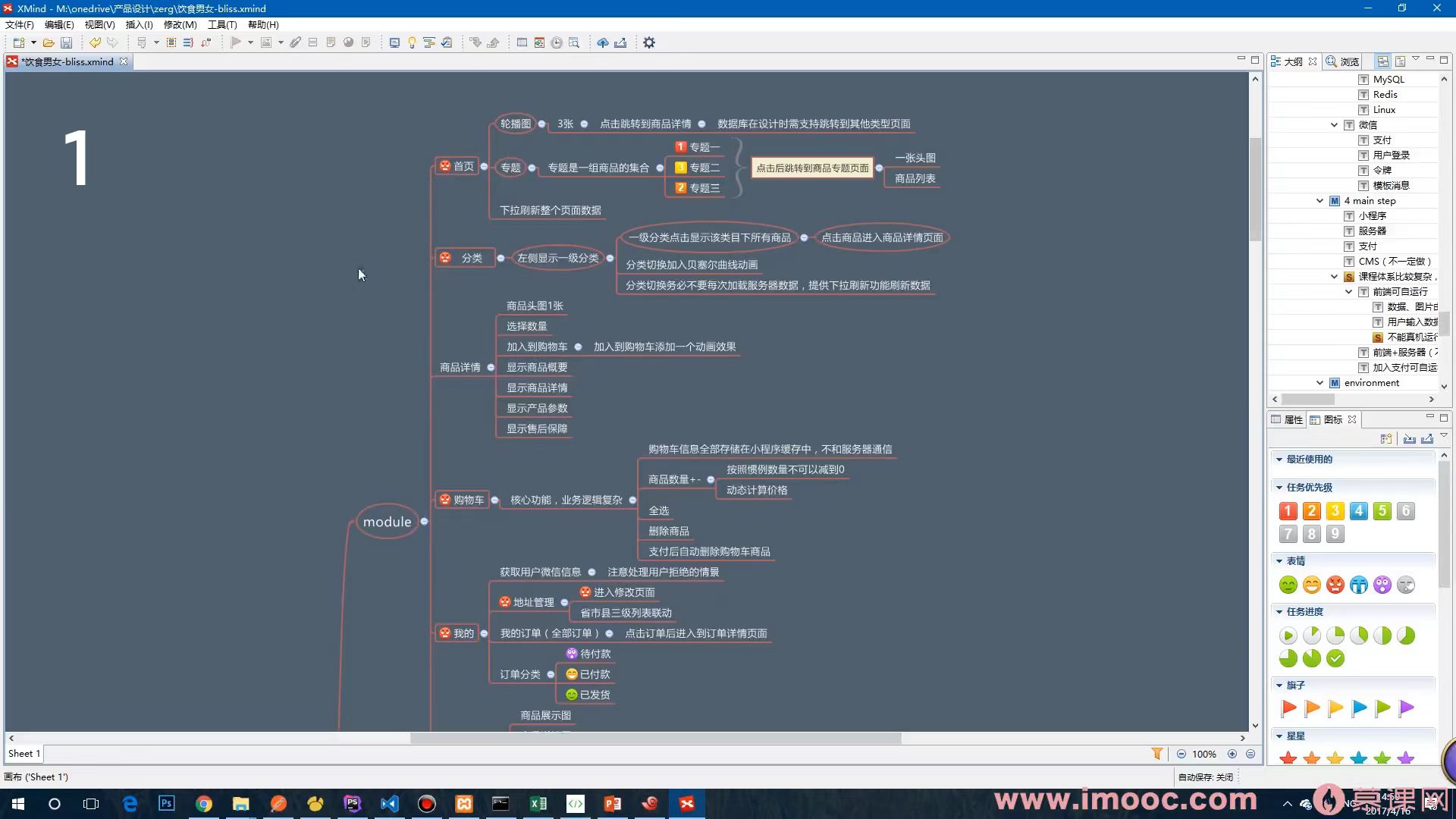This screenshot has height=819, width=1456.
Task: Add the purple flag marker
Action: (1406, 708)
